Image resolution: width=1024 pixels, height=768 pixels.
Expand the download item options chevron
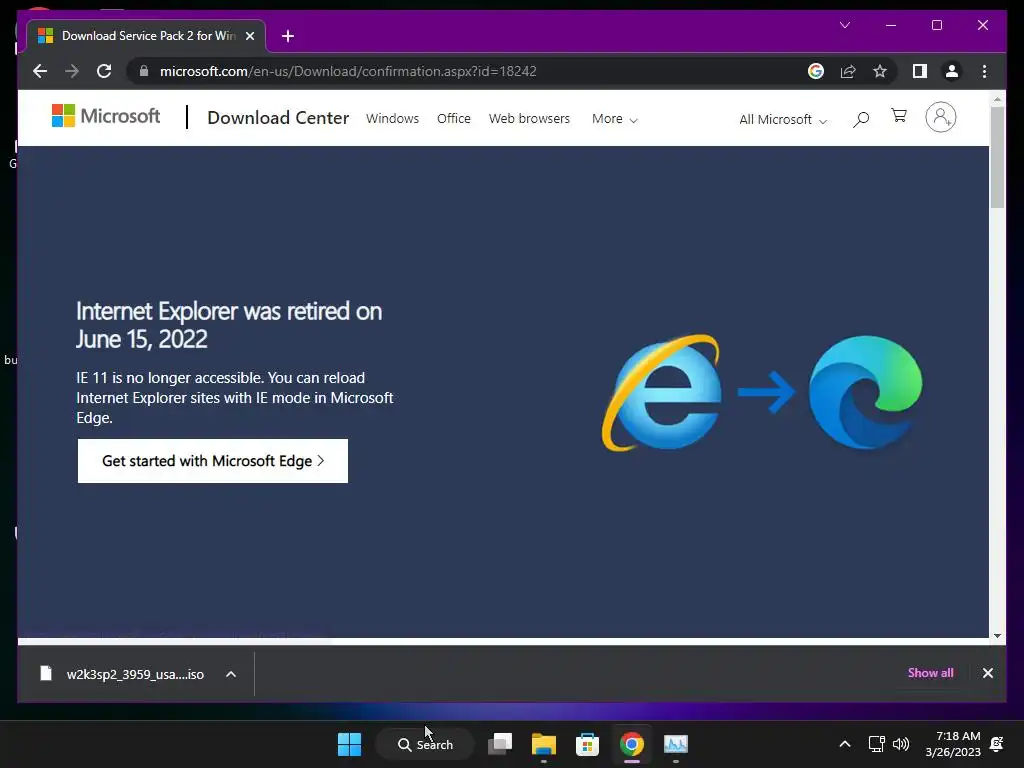click(x=231, y=674)
